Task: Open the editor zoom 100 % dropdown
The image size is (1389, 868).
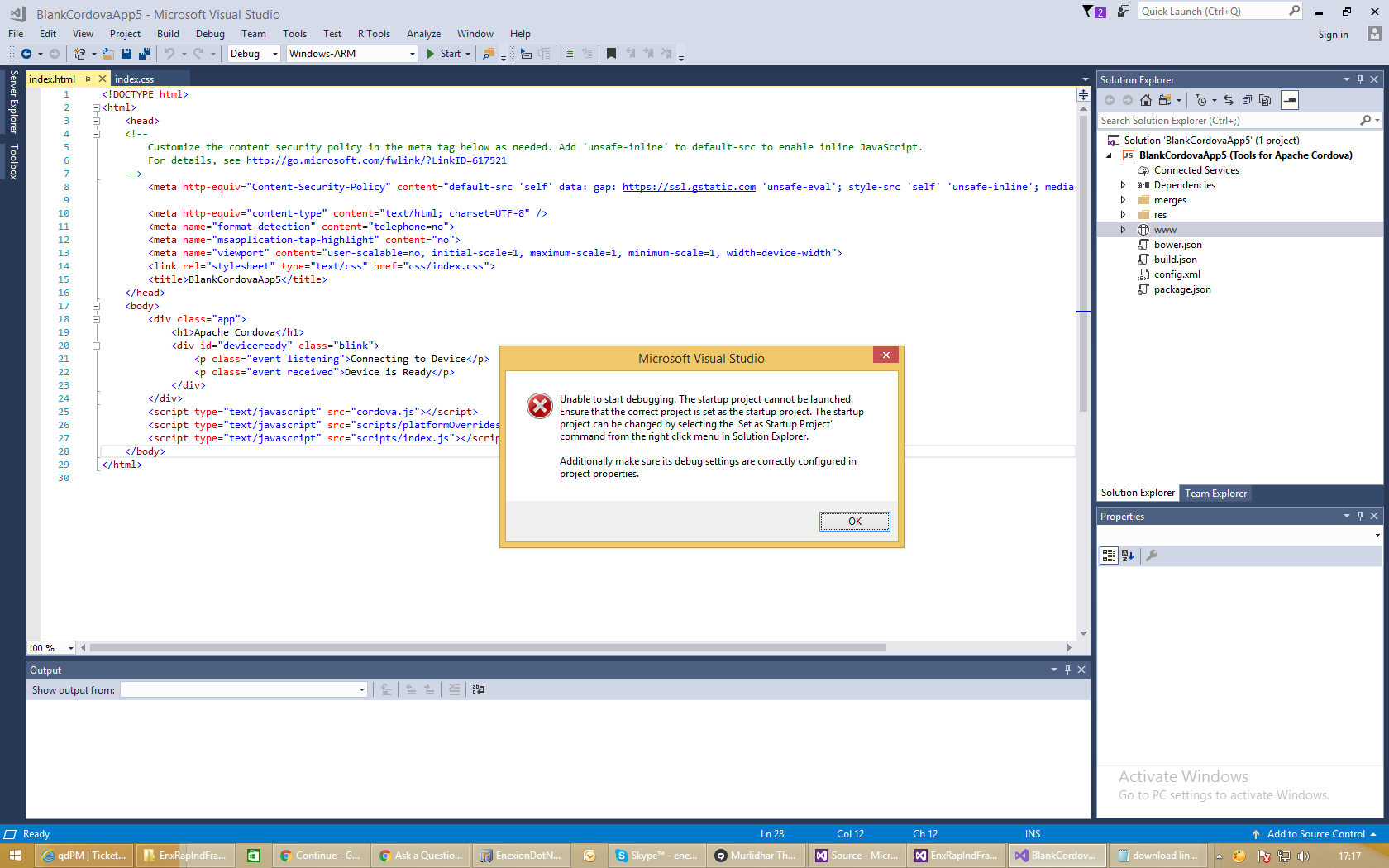Action: 71,648
